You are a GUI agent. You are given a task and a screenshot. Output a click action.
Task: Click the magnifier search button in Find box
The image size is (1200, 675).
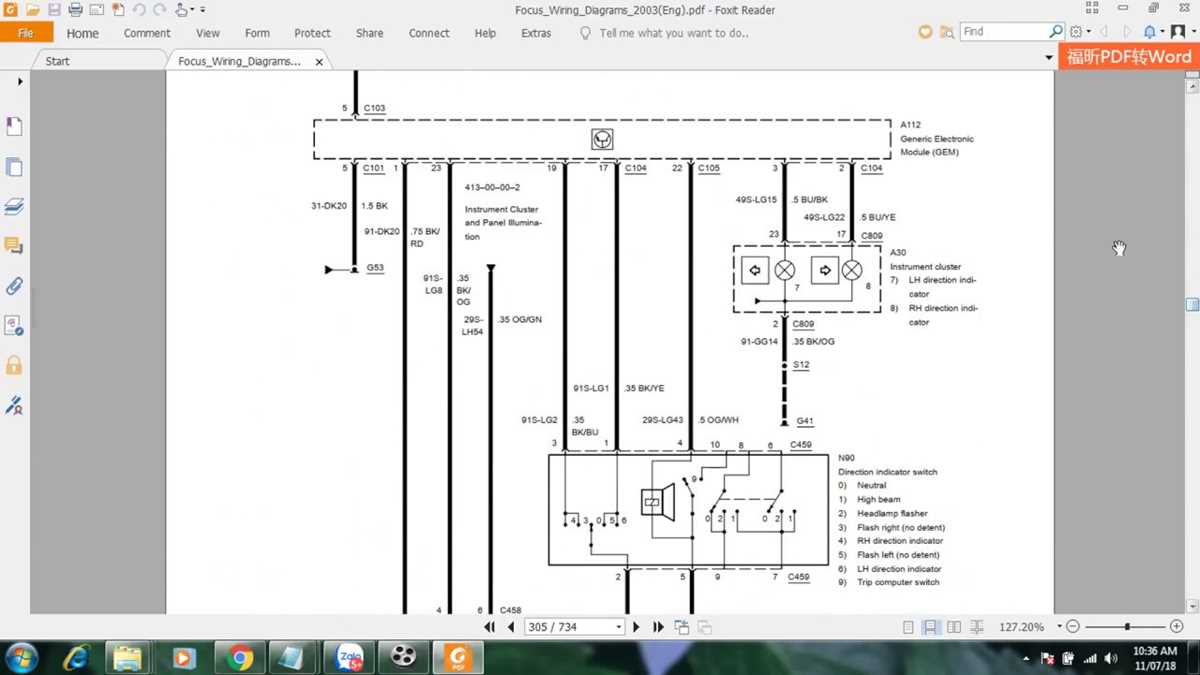(1056, 32)
